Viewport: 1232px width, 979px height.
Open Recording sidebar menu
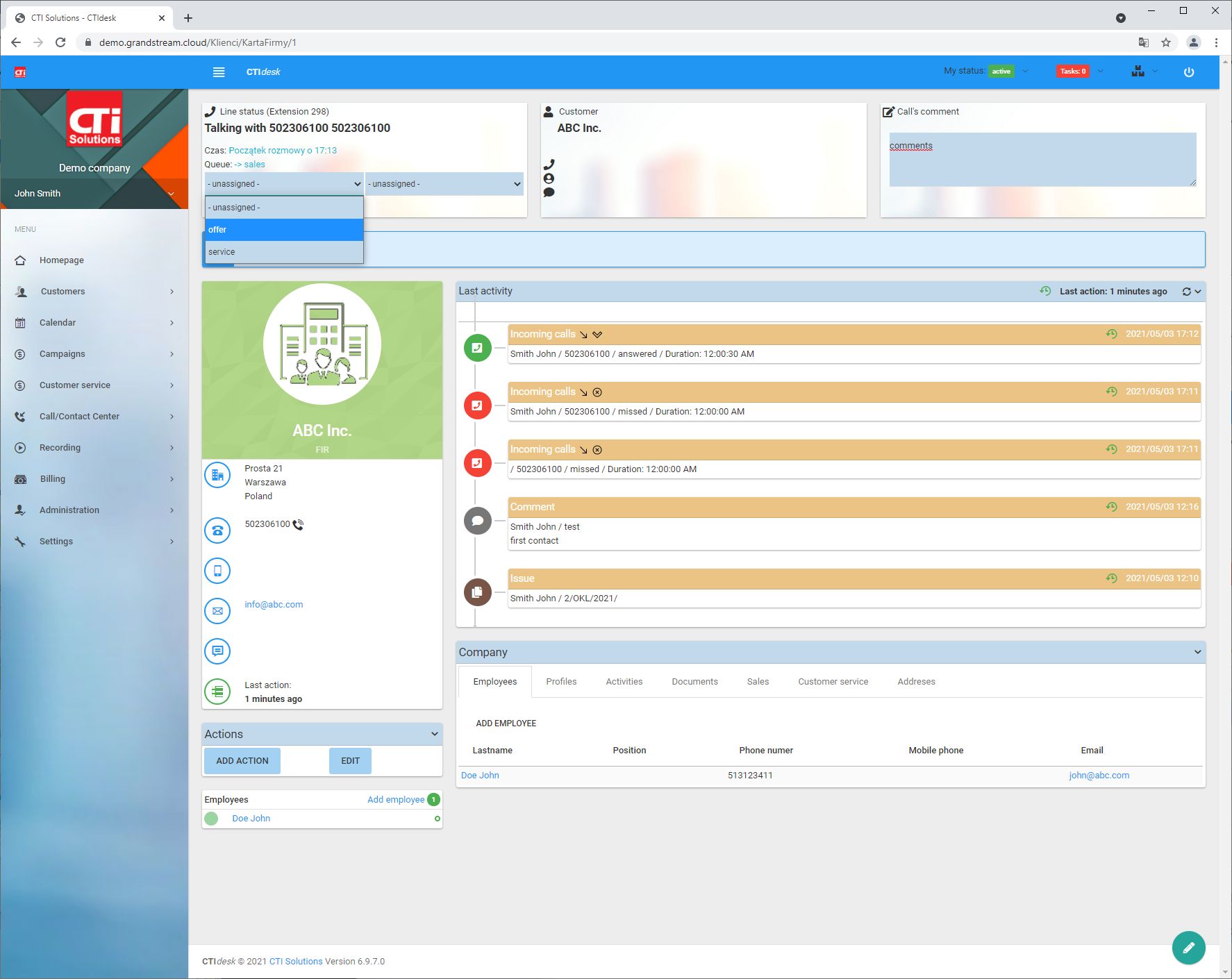pos(94,448)
